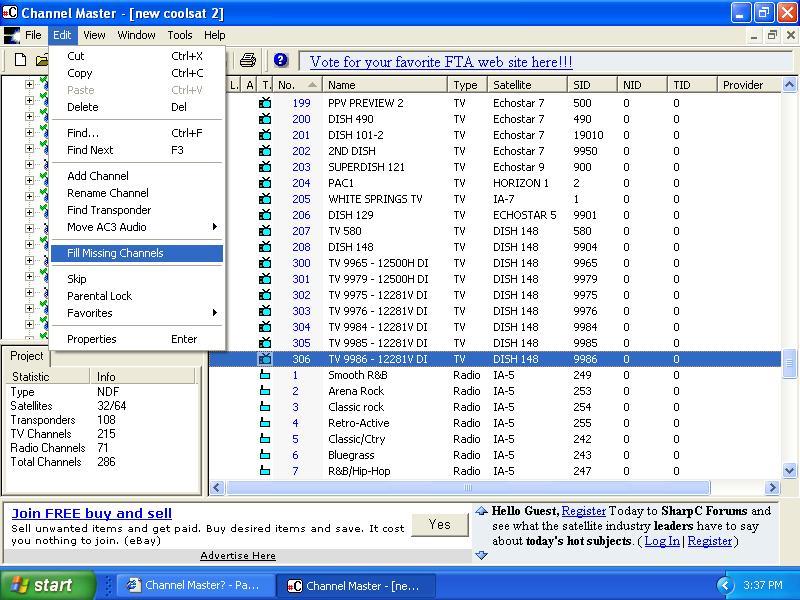Click the TV icon for SUPERDISH 121
Viewport: 800px width, 600px height.
coord(265,167)
